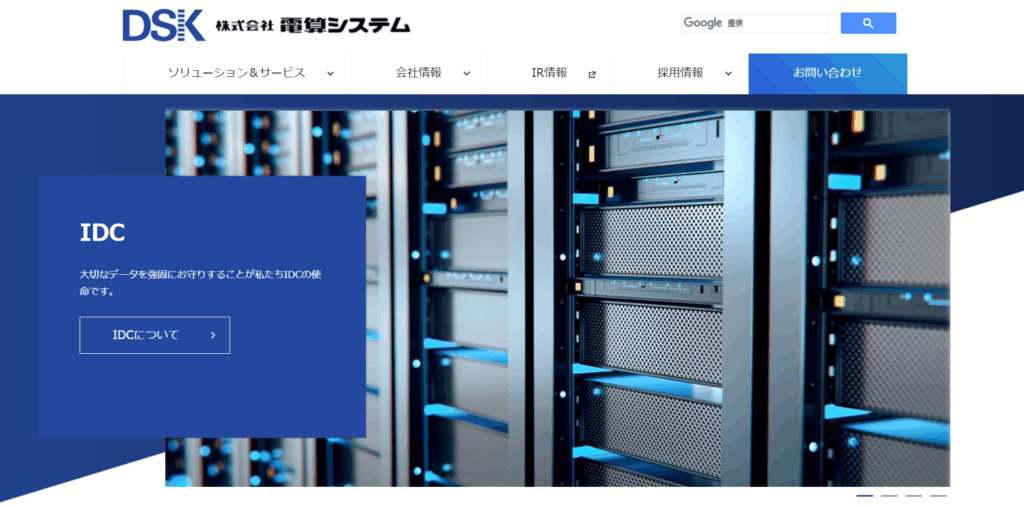The width and height of the screenshot is (1024, 507).
Task: Go to the IR情報 menu item
Action: 549,73
